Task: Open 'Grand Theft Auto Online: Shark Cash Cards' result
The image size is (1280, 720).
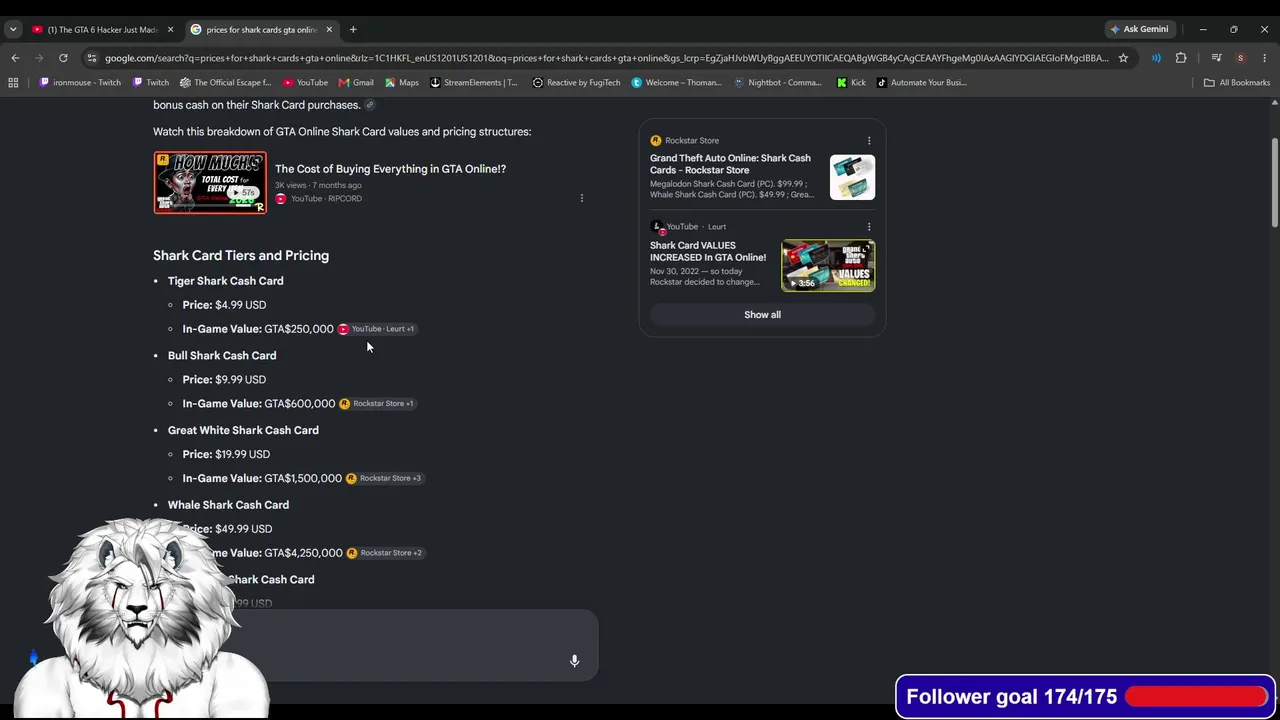Action: (730, 164)
